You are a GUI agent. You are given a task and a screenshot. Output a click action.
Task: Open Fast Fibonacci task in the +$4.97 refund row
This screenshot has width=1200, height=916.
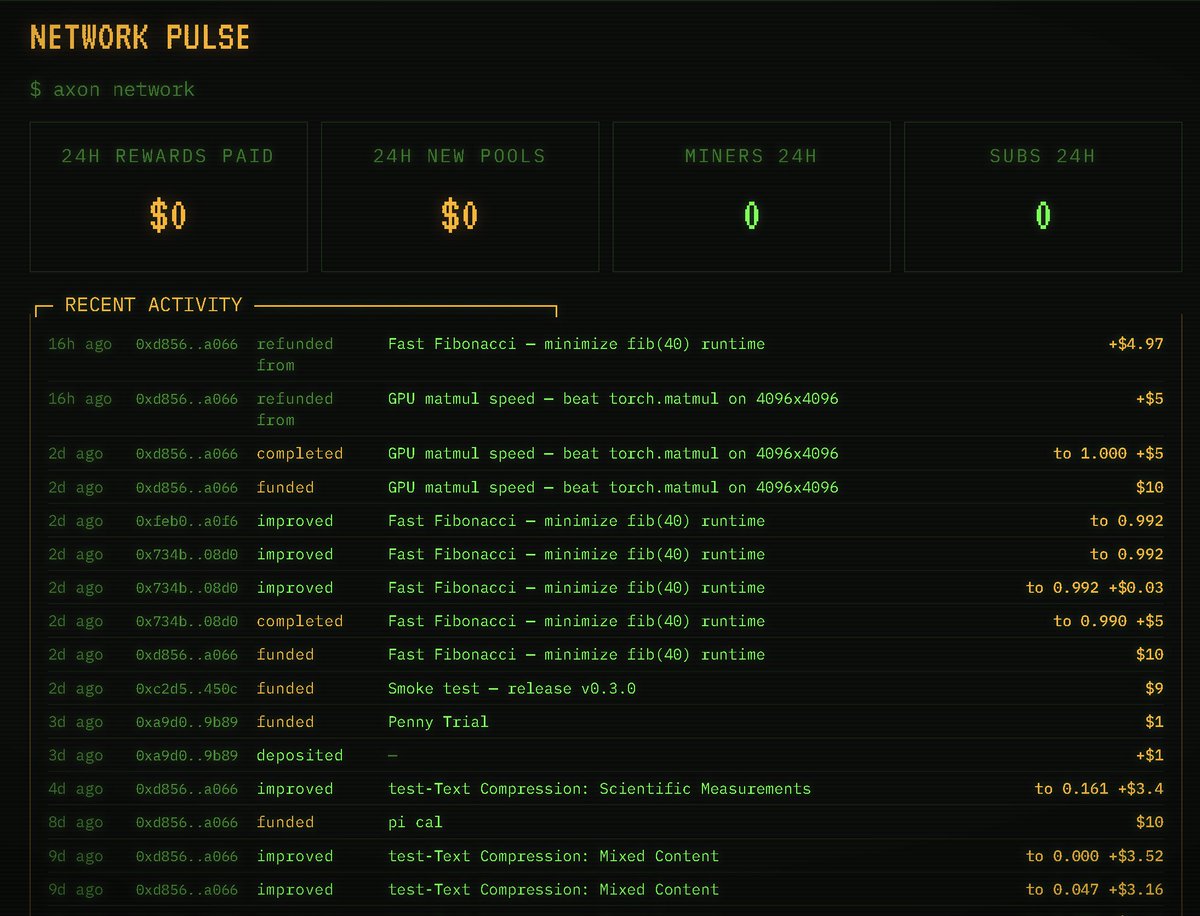(576, 344)
